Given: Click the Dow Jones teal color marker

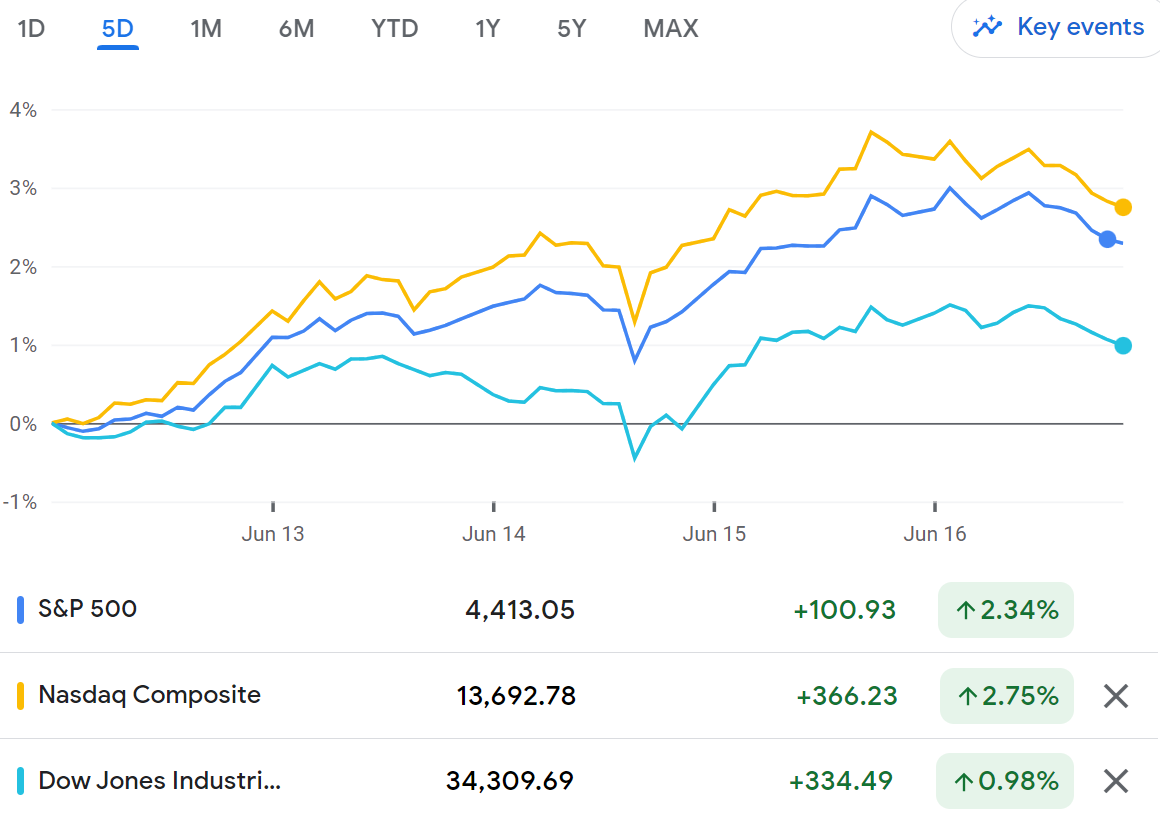Looking at the screenshot, I should (x=20, y=781).
